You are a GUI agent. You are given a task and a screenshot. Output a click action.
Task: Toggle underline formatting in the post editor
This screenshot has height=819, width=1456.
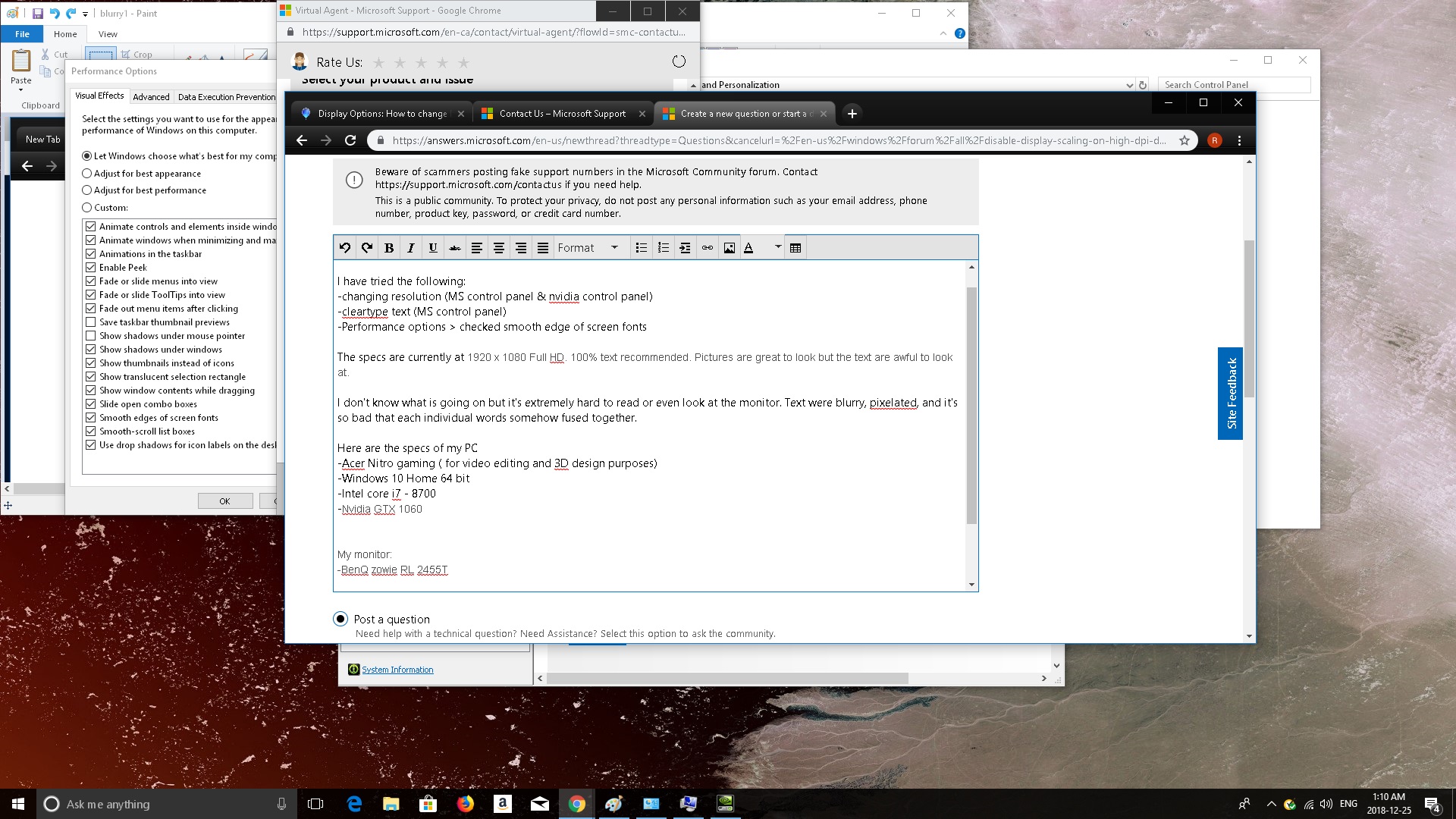point(433,247)
